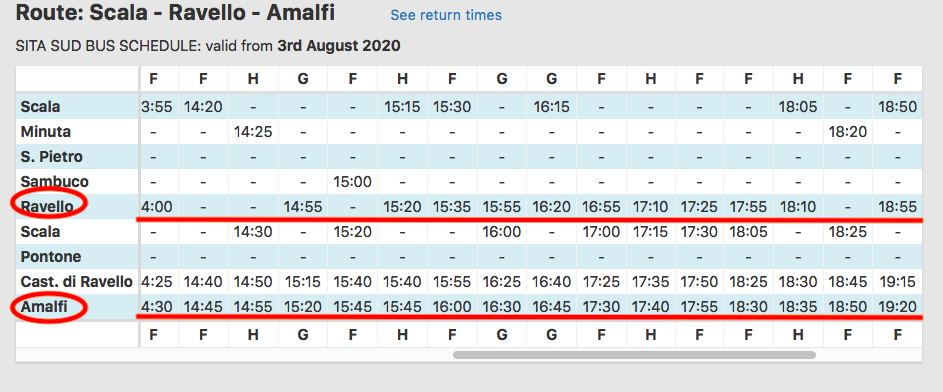Select the 14:55 Ravello time cell
Screen dimensions: 943x392
303,207
